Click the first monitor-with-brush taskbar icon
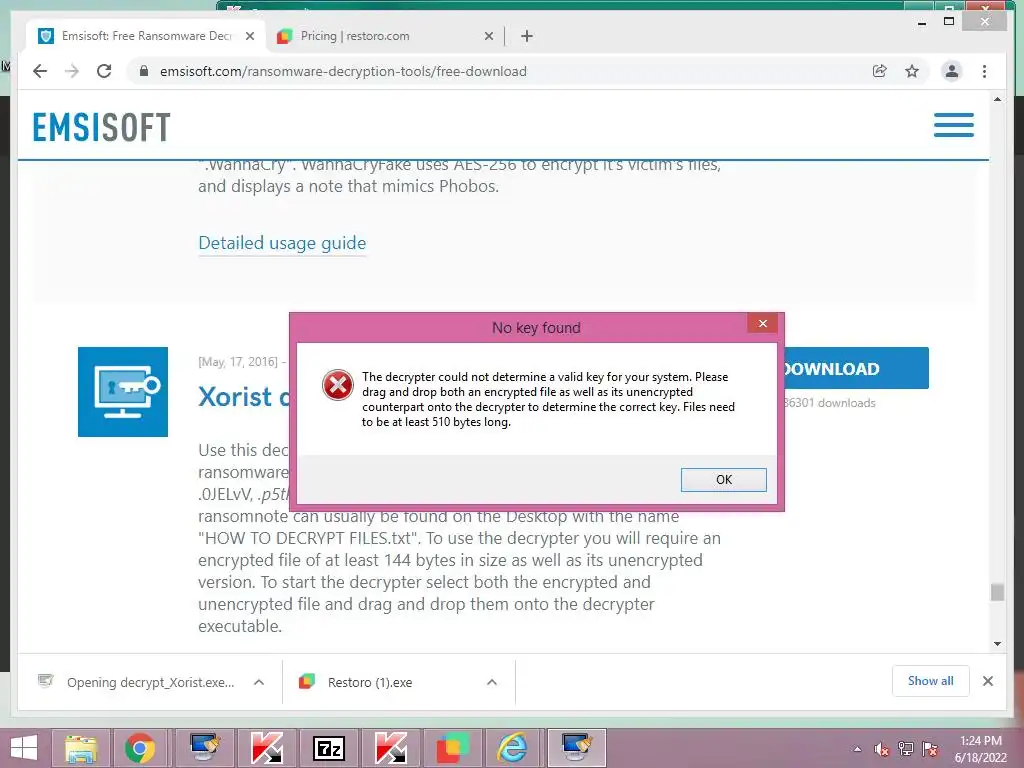1024x768 pixels. click(205, 748)
